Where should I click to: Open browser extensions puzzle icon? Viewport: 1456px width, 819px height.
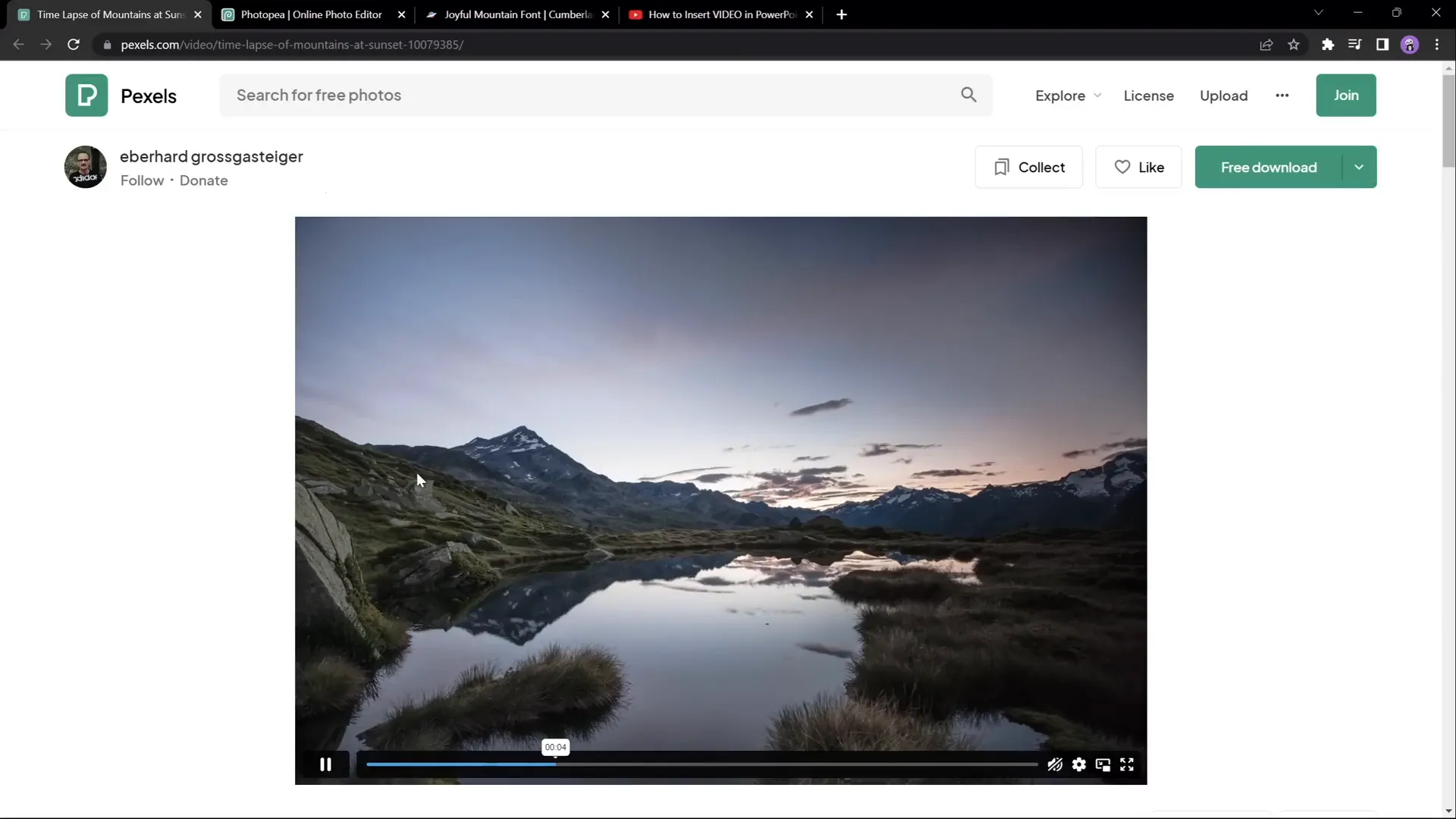(x=1328, y=45)
